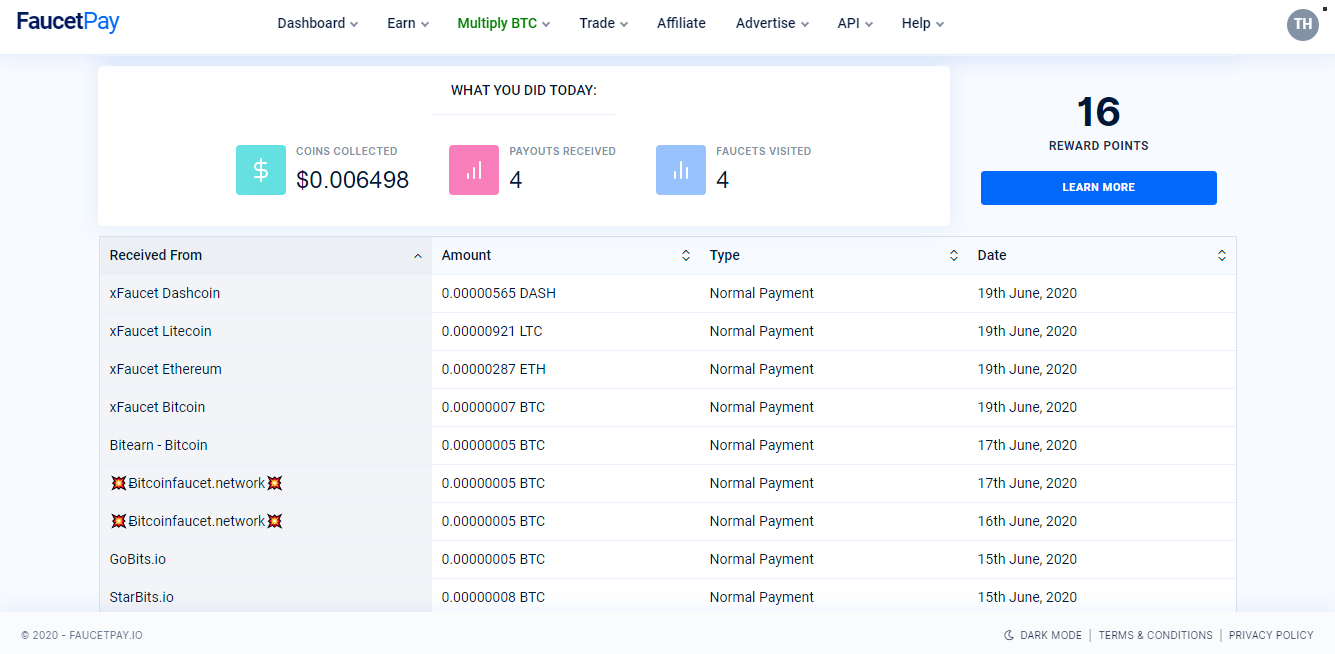
Task: Select the xFaucet Ethereum row
Action: [668, 370]
